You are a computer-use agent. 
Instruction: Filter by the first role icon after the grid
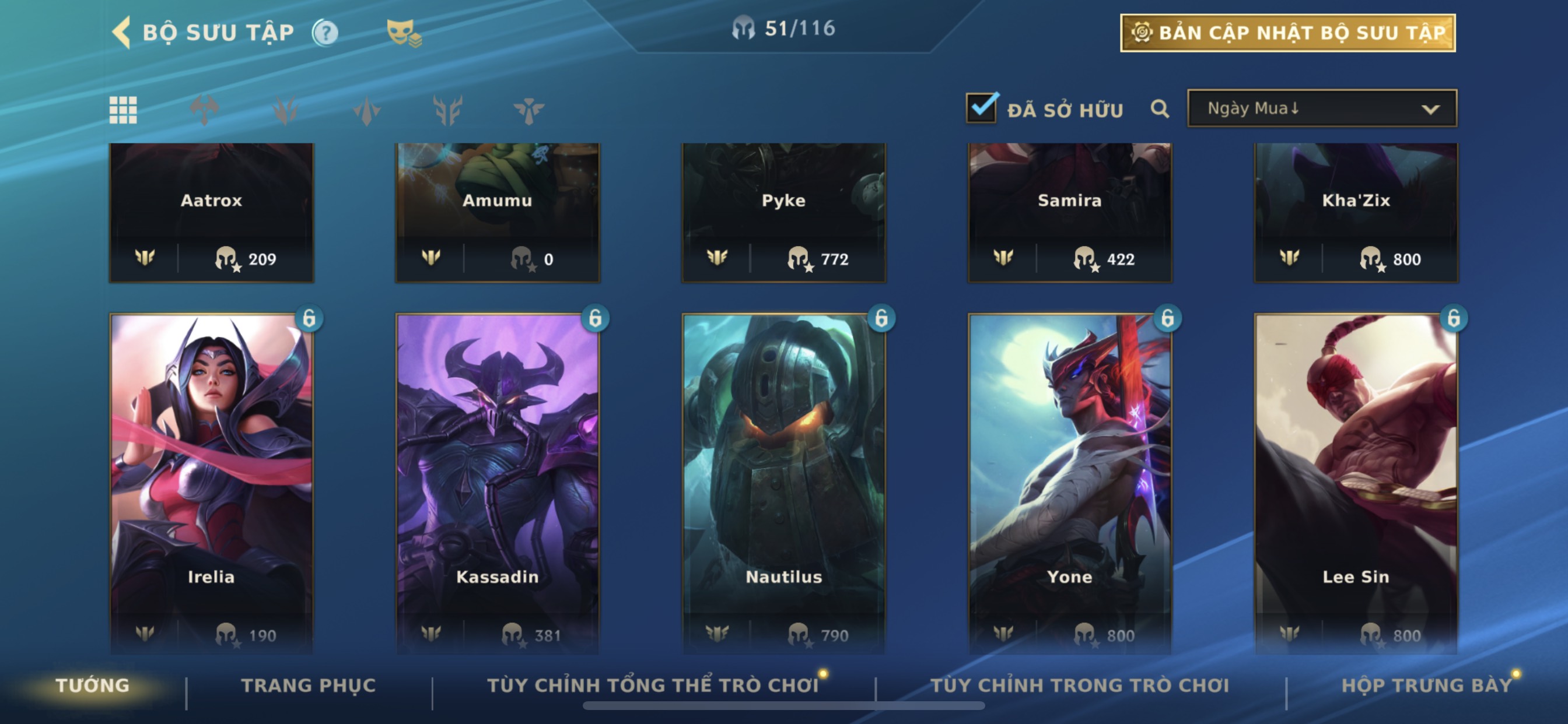click(205, 110)
